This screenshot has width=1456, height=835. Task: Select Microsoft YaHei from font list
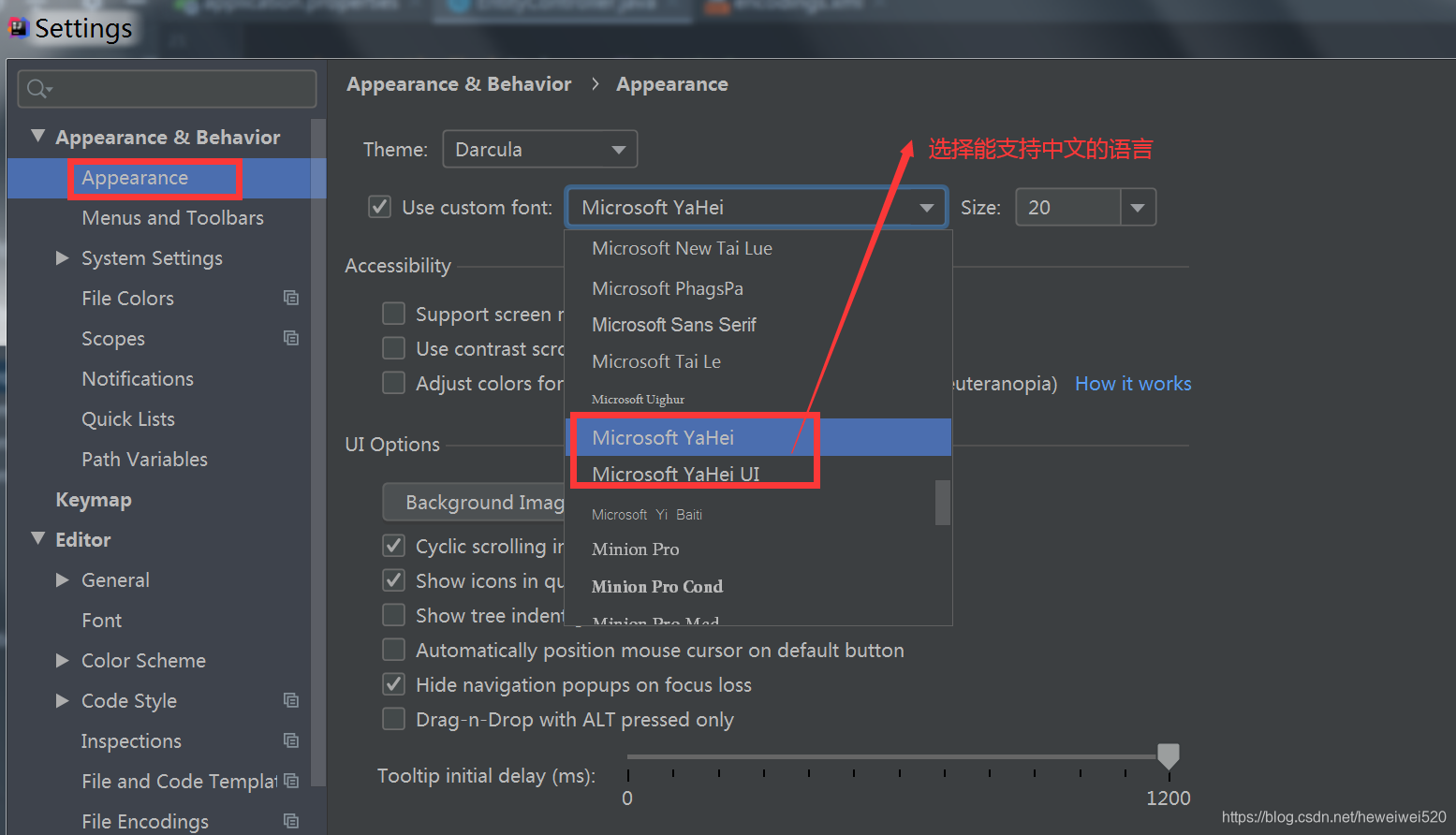(759, 437)
